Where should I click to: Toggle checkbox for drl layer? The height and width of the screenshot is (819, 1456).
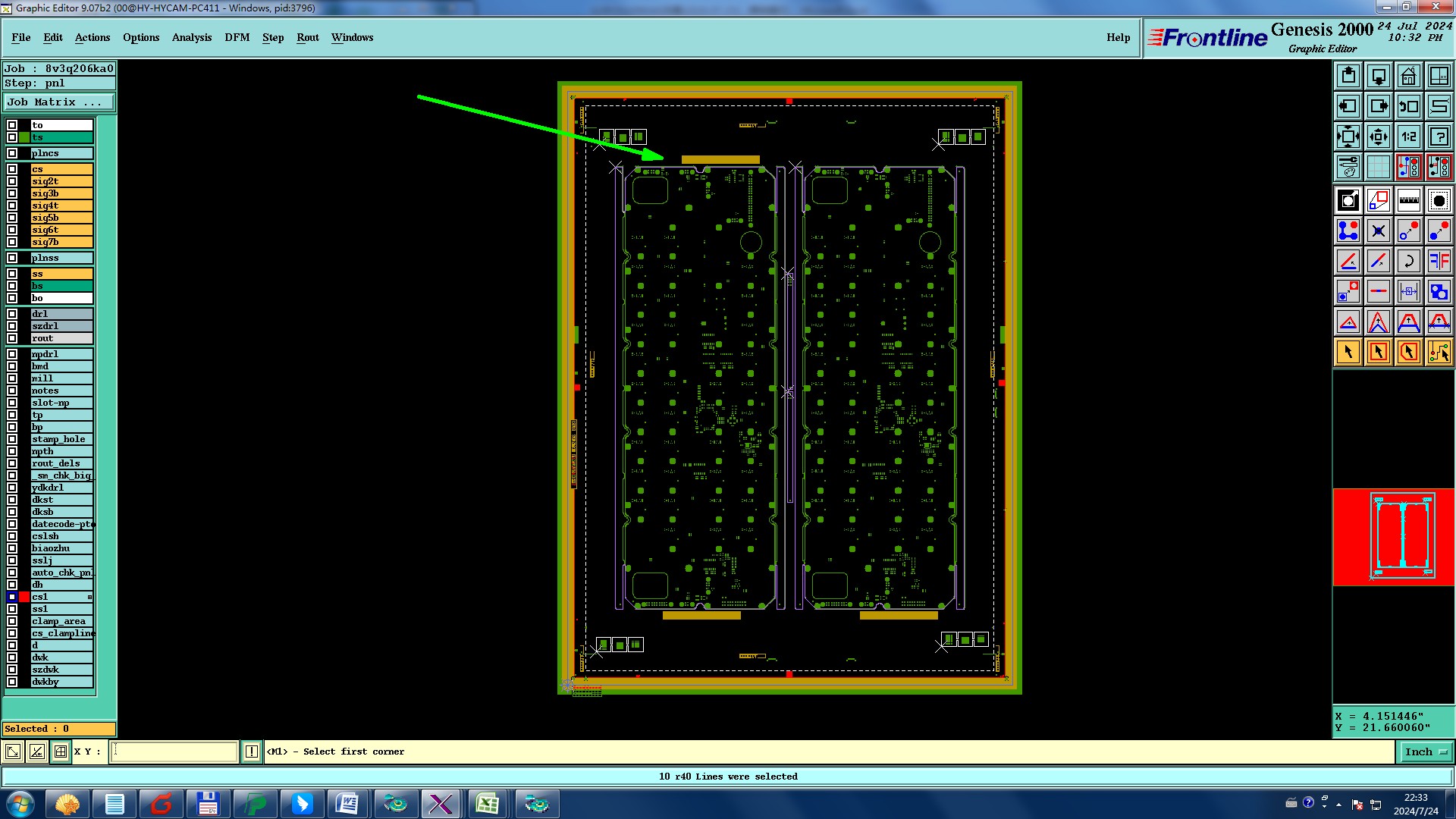coord(12,314)
